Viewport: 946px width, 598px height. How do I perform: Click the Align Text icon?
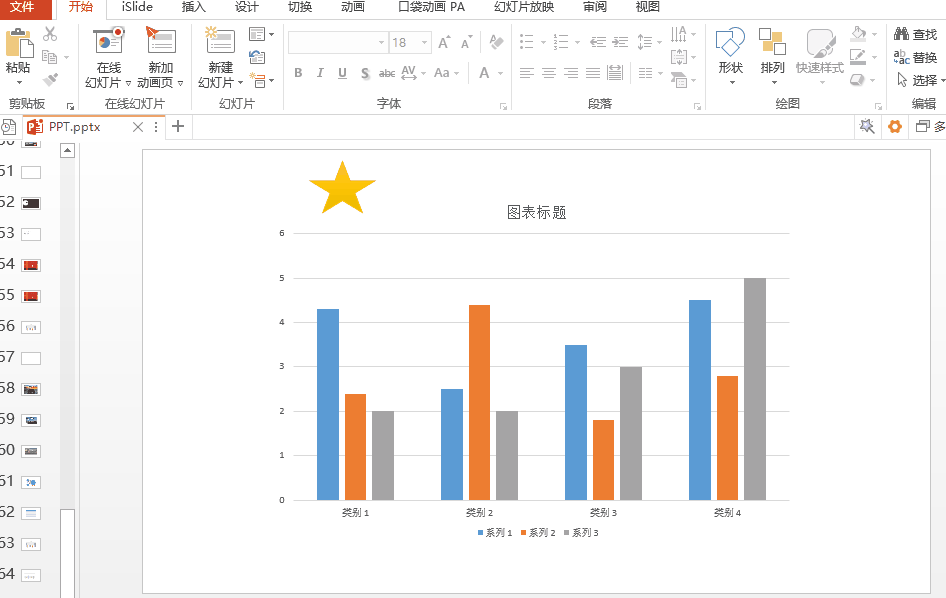pos(679,57)
